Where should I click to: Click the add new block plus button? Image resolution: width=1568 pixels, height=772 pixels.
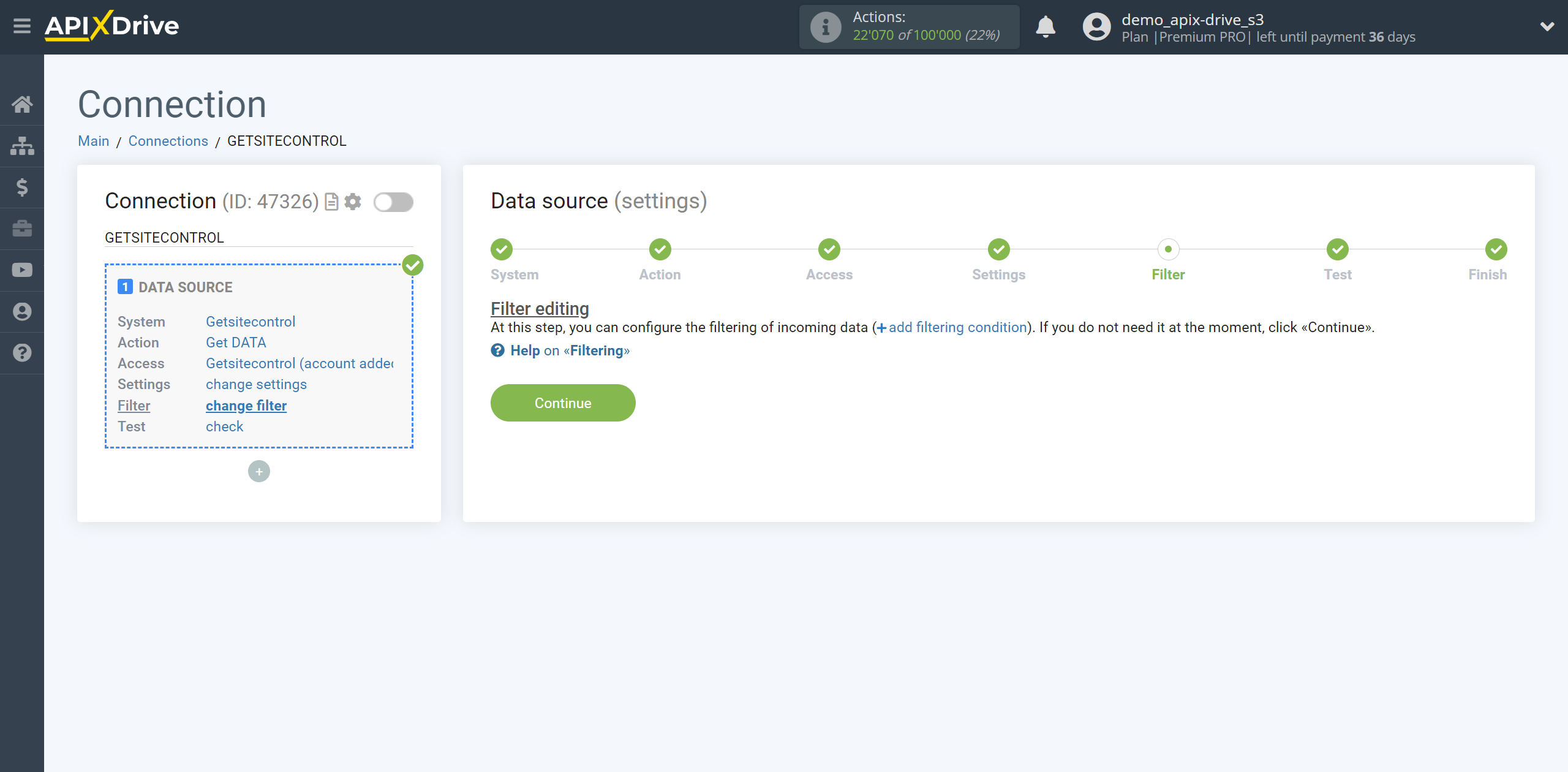[x=259, y=471]
